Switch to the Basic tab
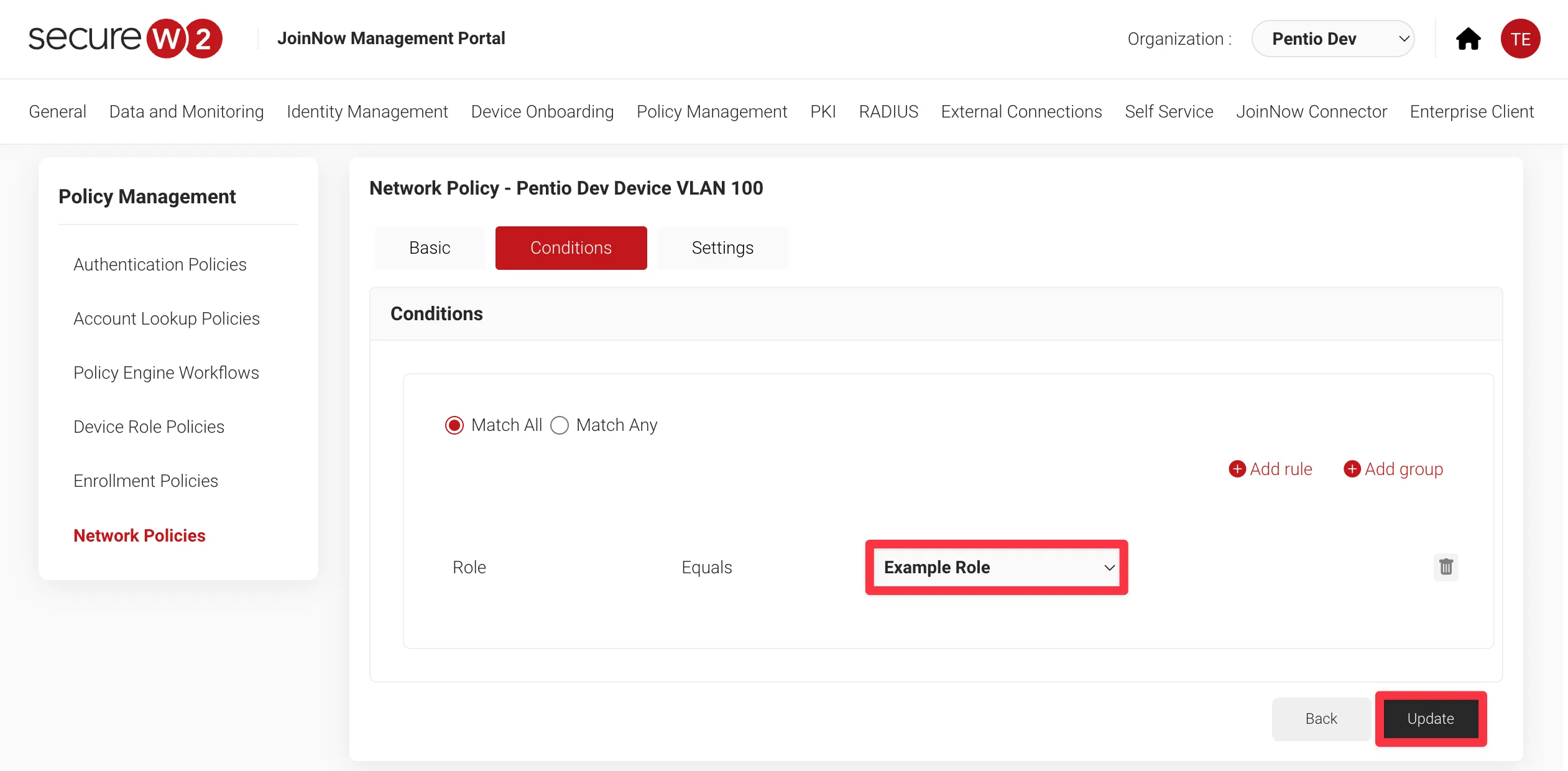The width and height of the screenshot is (1568, 771). click(429, 247)
